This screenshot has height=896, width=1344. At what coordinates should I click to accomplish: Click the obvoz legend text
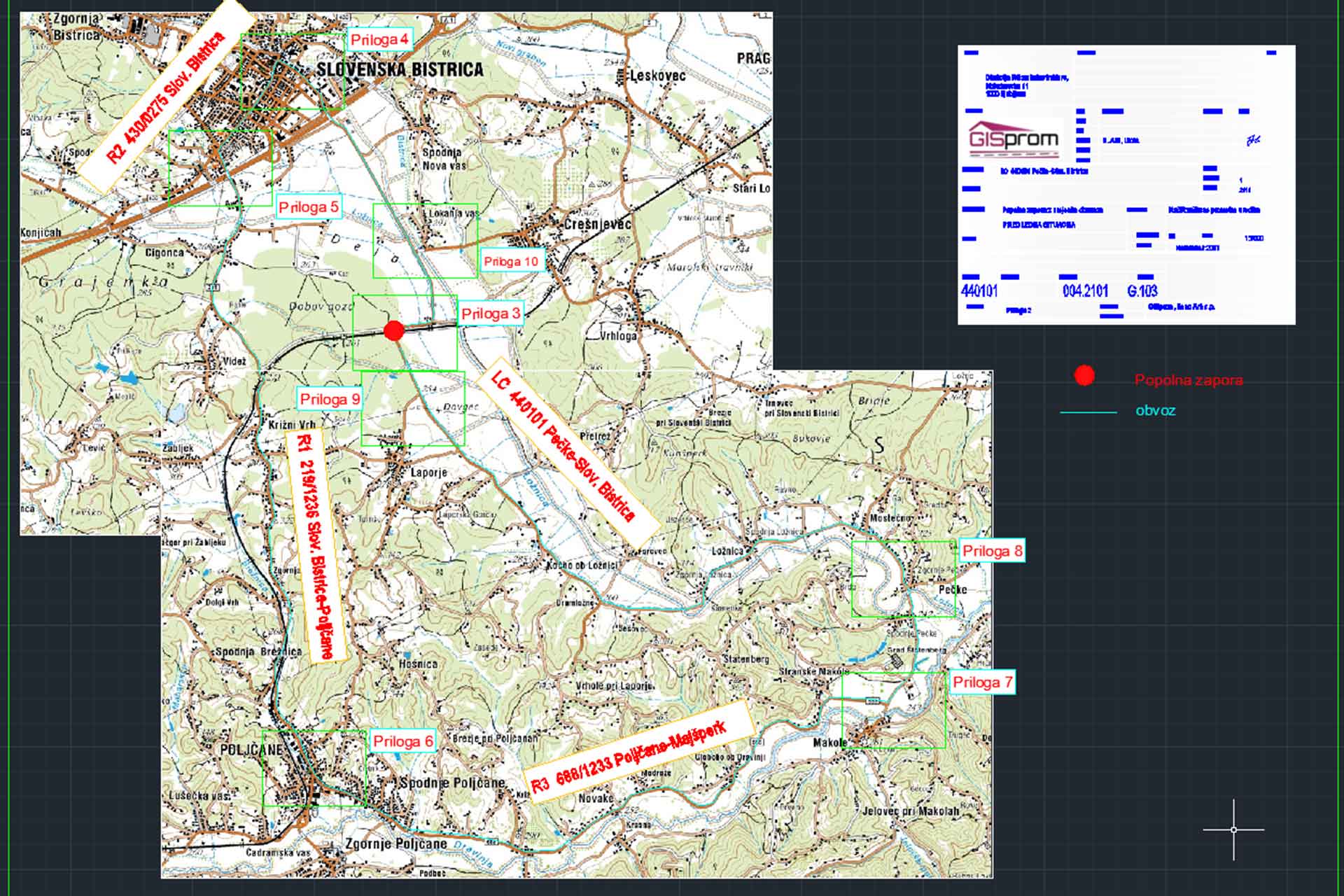(x=1155, y=410)
